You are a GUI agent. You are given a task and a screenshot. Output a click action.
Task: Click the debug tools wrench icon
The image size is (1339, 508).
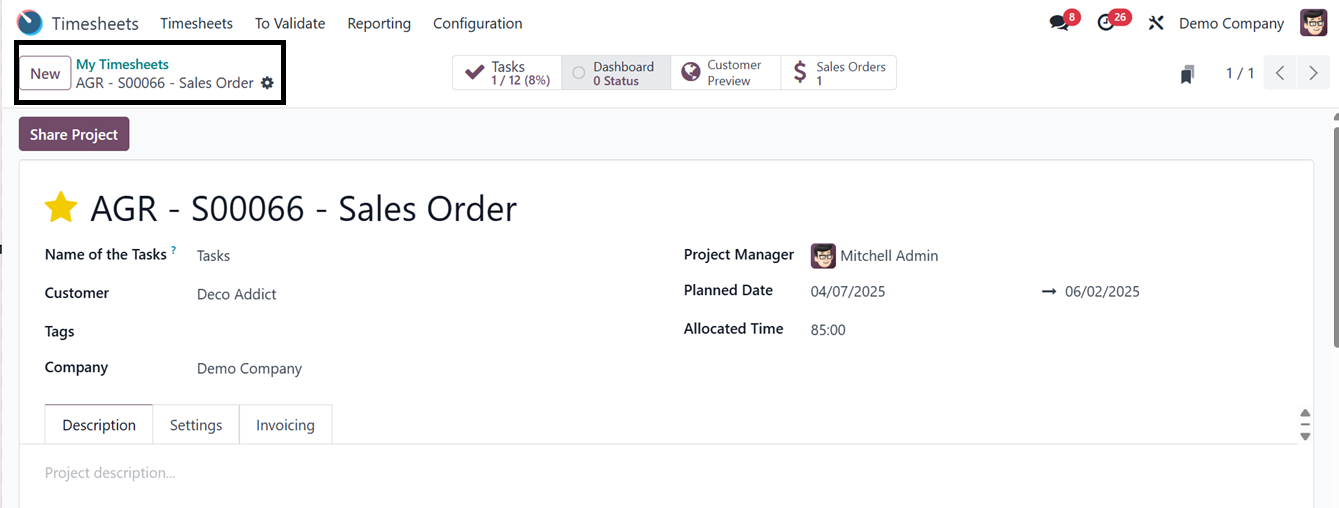(x=1156, y=23)
